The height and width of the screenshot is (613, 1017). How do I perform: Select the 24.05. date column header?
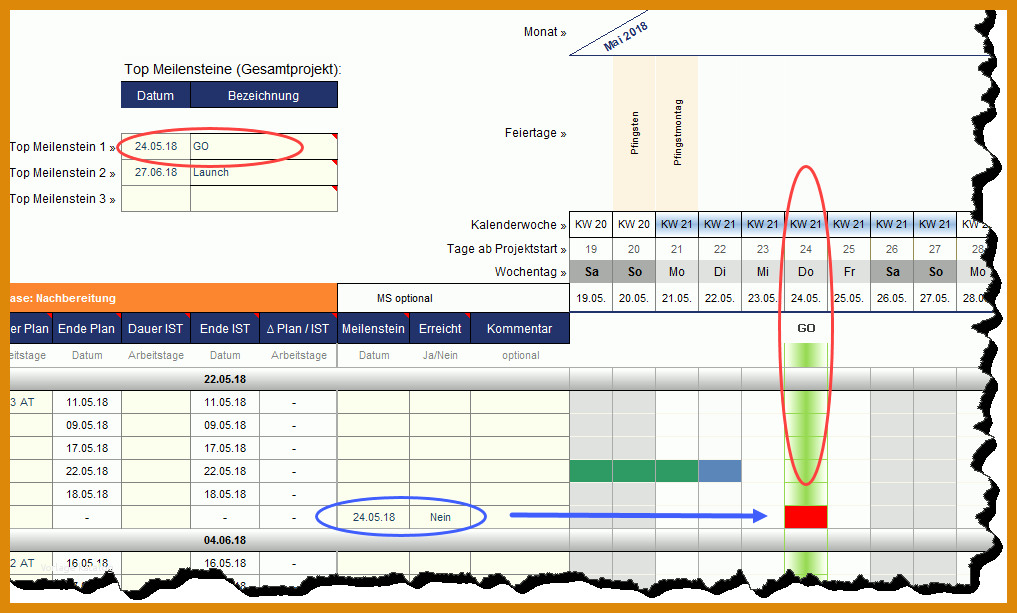[806, 298]
